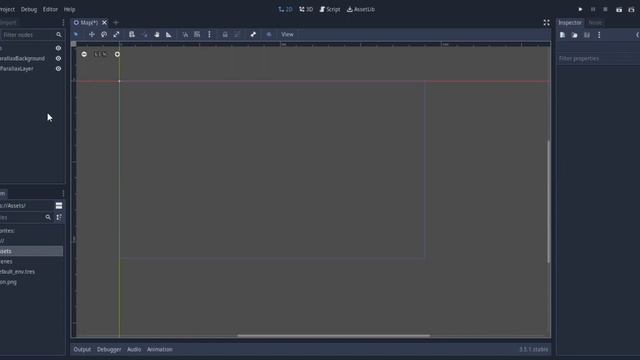640x360 pixels.
Task: Stop the running scene
Action: point(605,9)
